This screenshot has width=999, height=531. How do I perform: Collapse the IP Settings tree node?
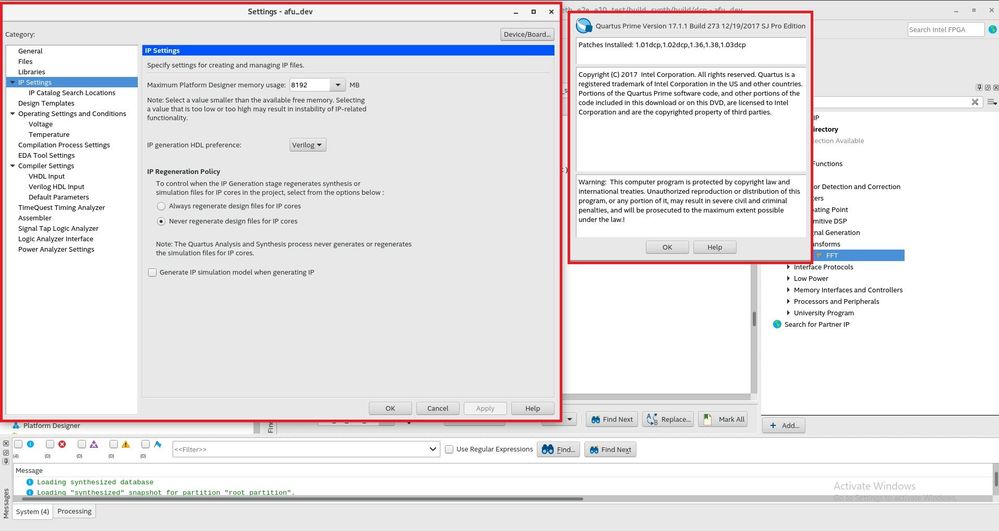point(12,82)
